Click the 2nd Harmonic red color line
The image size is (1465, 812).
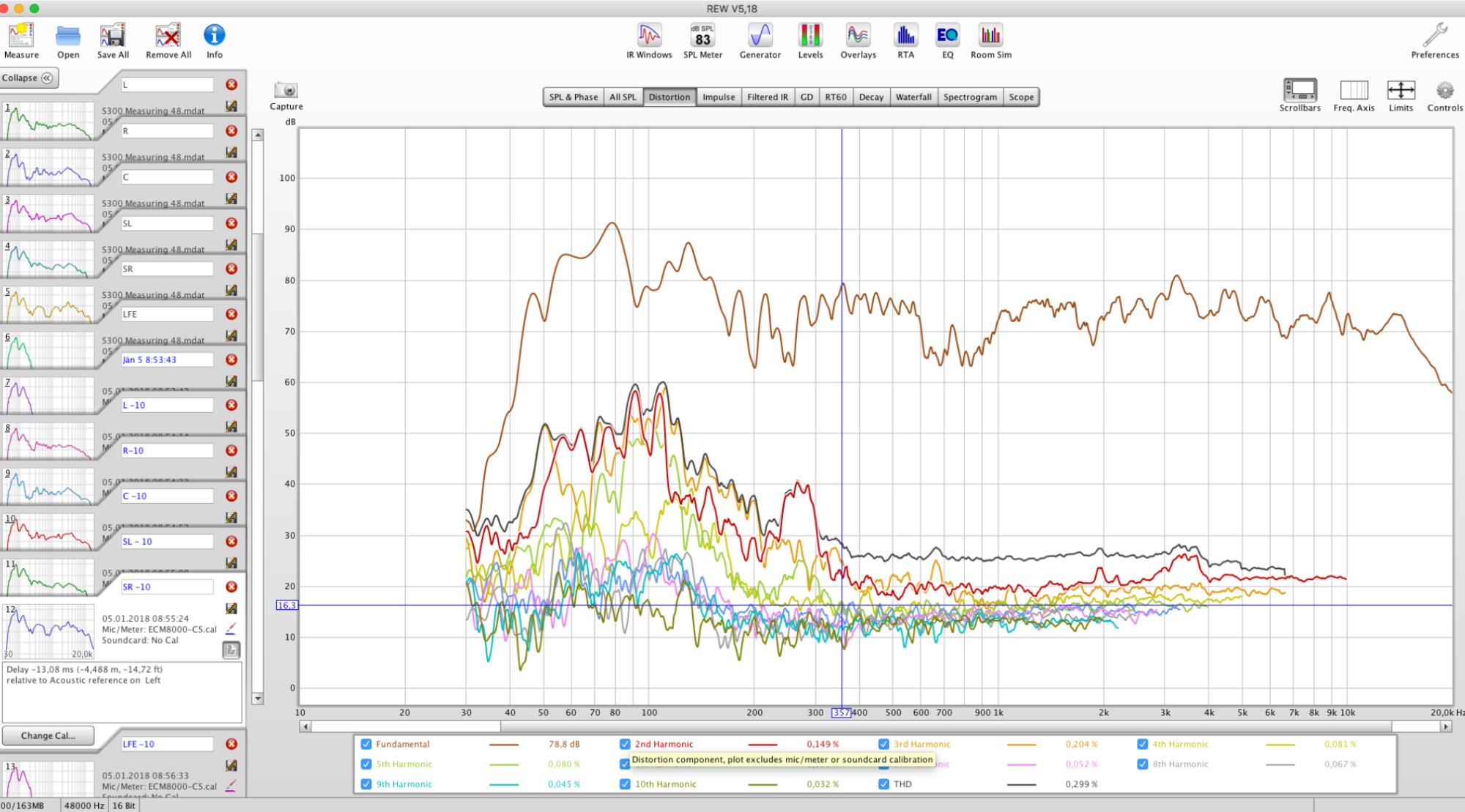[763, 745]
